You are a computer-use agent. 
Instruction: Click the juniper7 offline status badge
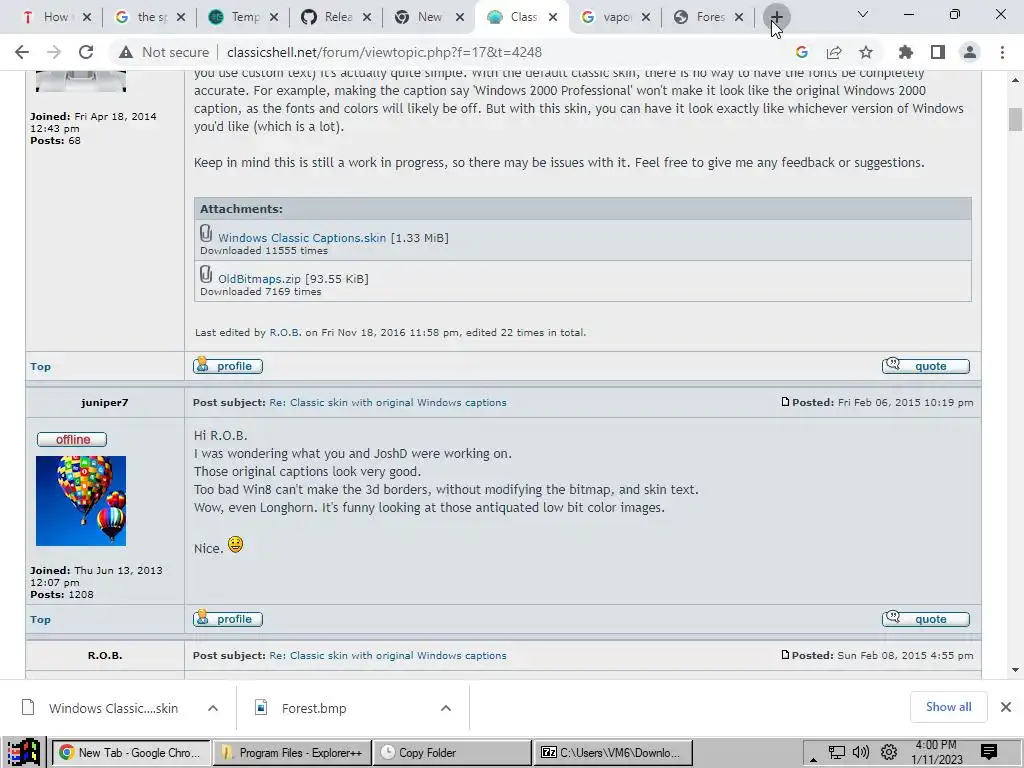point(72,440)
